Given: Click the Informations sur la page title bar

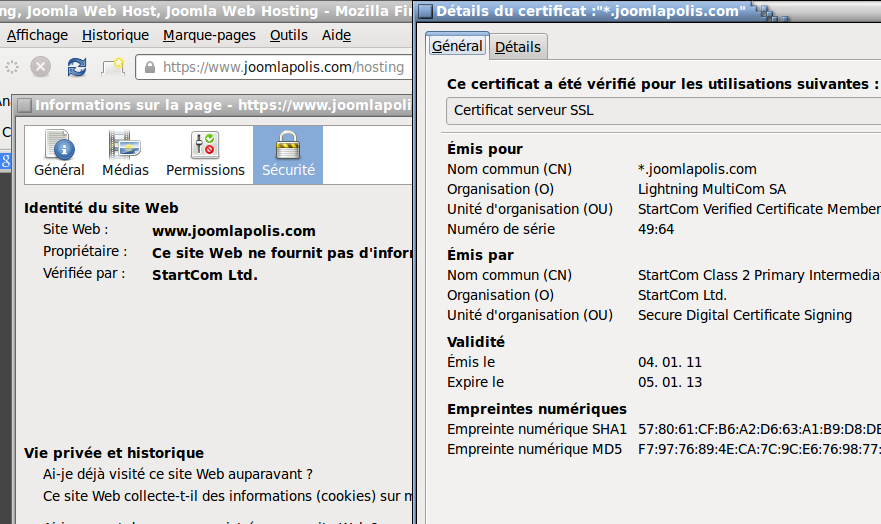Looking at the screenshot, I should pyautogui.click(x=214, y=105).
